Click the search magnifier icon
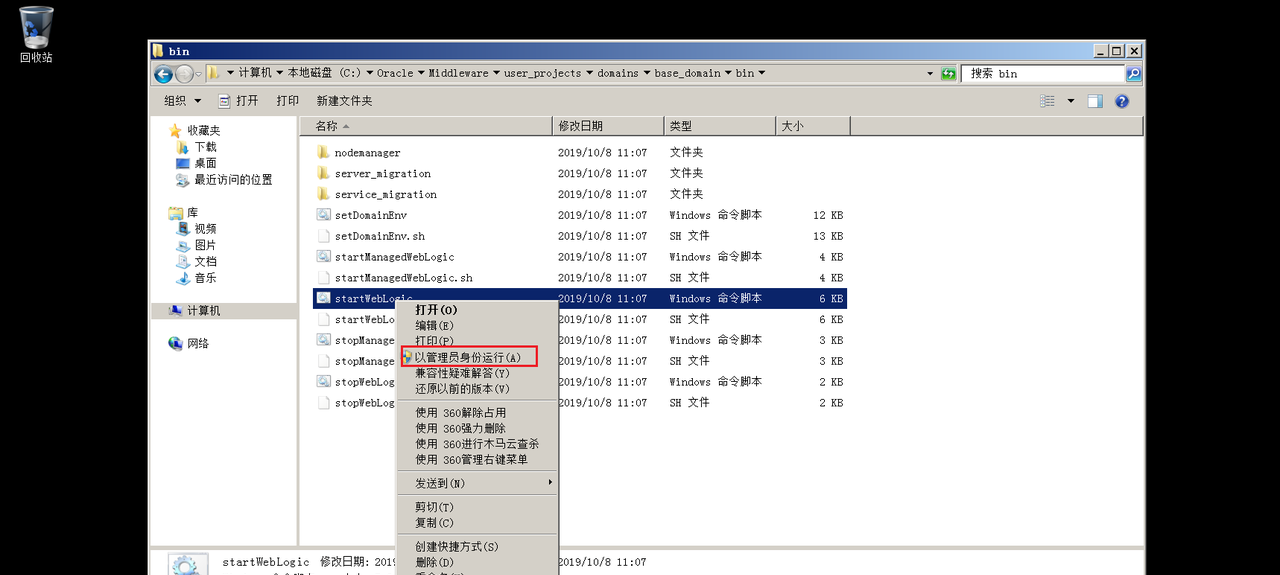Viewport: 1280px width, 575px height. click(x=1134, y=74)
